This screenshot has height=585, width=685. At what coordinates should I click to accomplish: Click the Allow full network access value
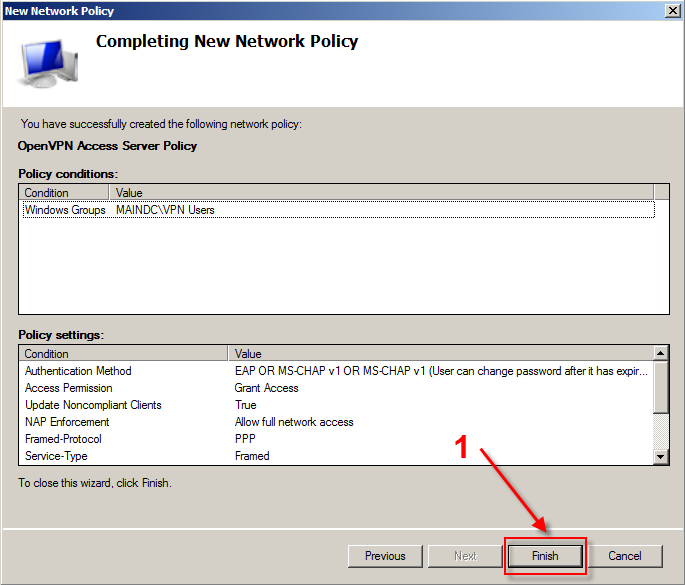(x=294, y=422)
